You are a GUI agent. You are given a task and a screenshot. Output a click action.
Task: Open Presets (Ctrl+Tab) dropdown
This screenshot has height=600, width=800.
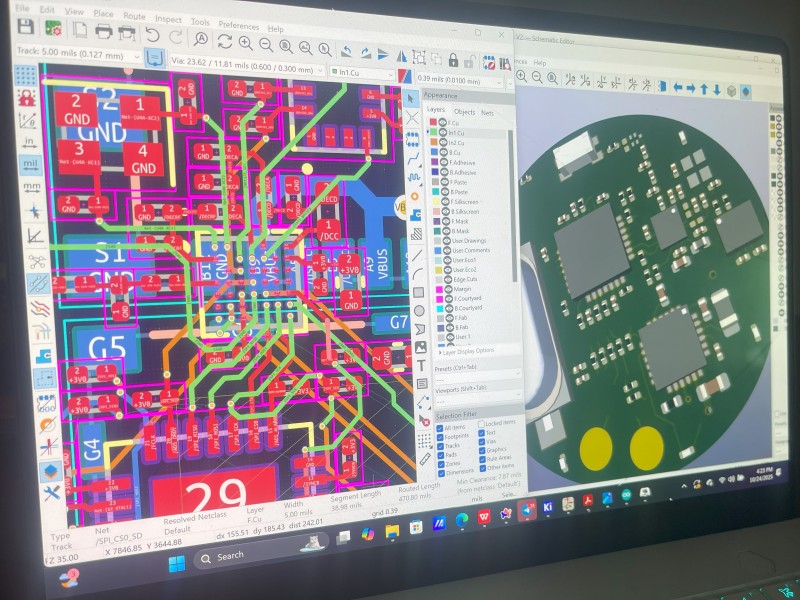click(x=477, y=378)
